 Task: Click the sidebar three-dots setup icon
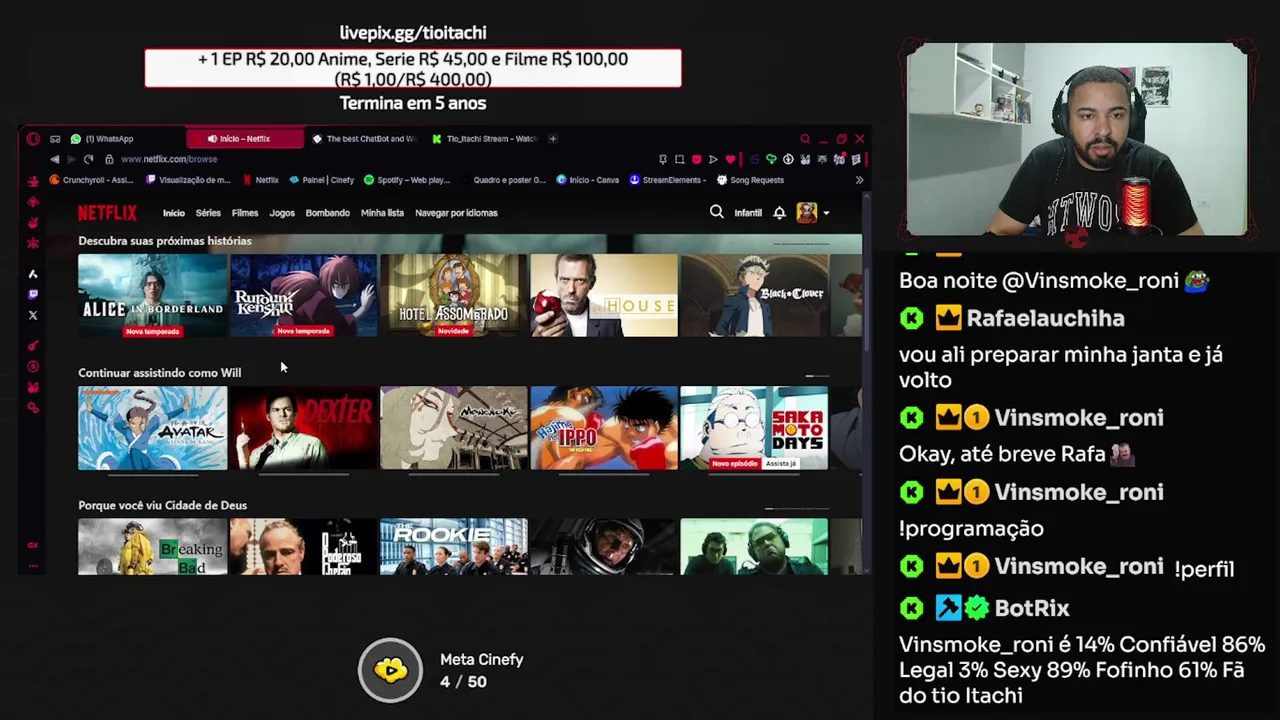33,566
